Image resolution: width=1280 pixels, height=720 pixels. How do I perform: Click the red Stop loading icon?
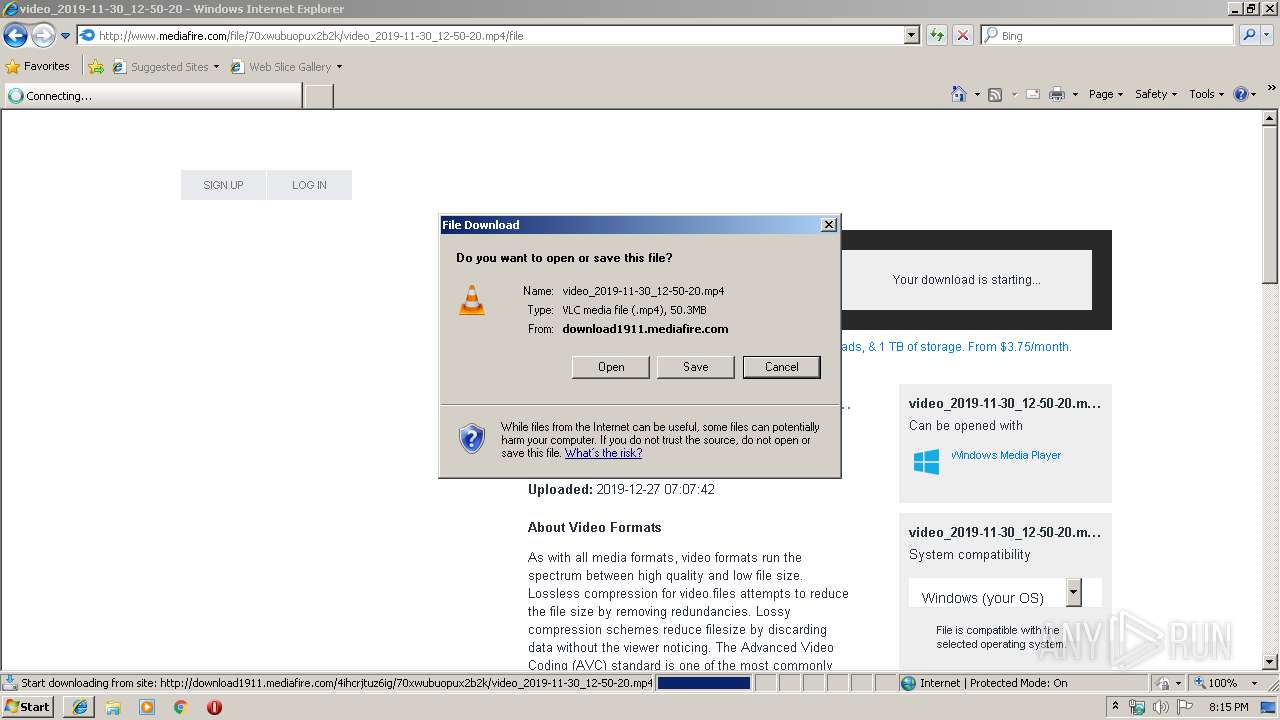tap(962, 35)
